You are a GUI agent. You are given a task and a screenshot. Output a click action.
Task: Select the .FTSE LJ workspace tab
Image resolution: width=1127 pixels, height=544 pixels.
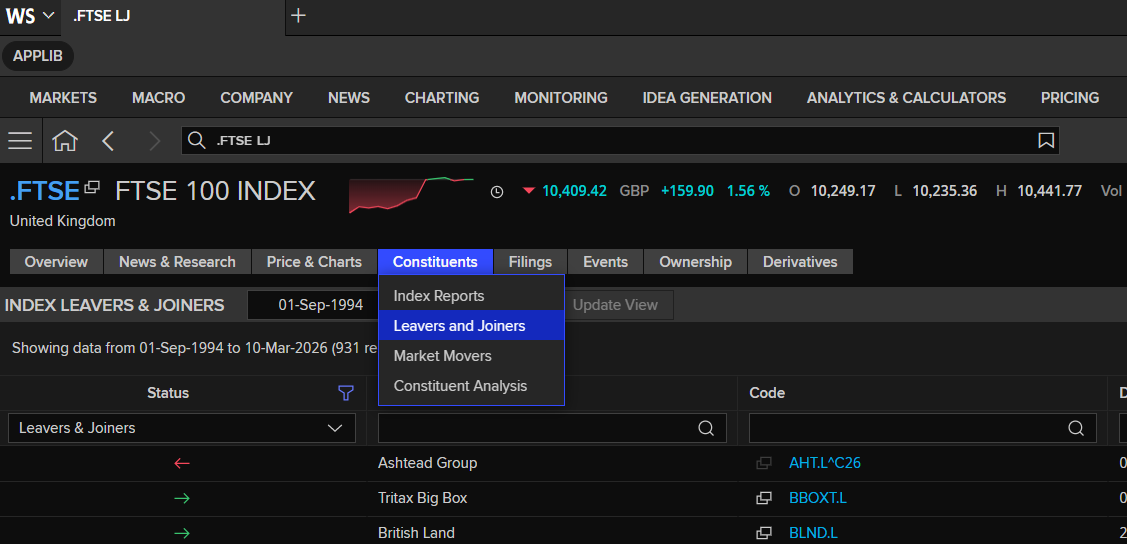173,17
